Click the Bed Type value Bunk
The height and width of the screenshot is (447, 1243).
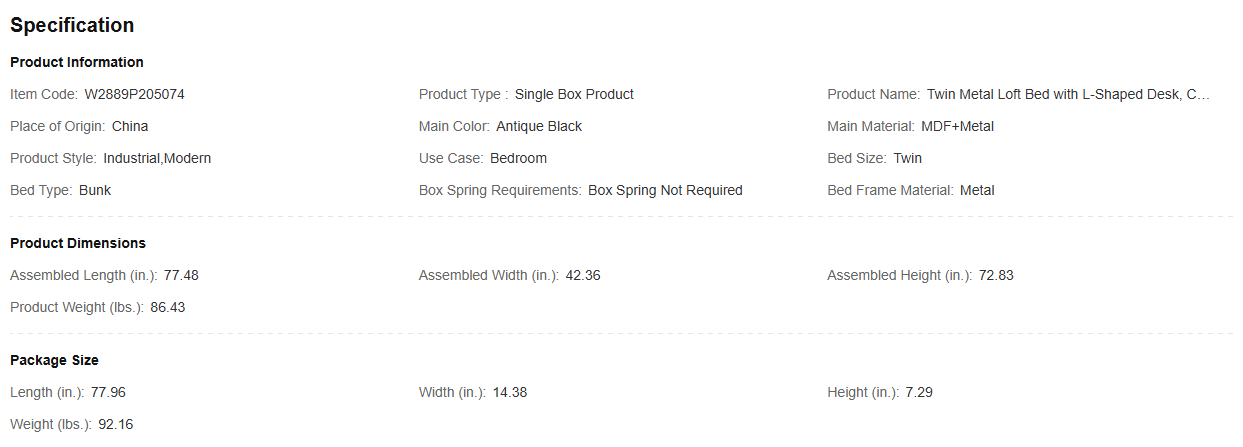coord(95,190)
